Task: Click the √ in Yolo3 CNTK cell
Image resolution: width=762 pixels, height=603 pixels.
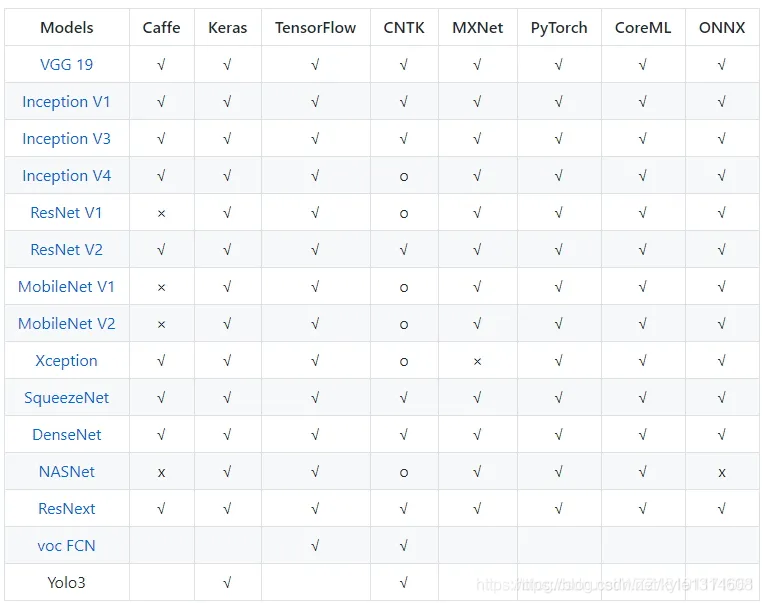Action: tap(404, 583)
